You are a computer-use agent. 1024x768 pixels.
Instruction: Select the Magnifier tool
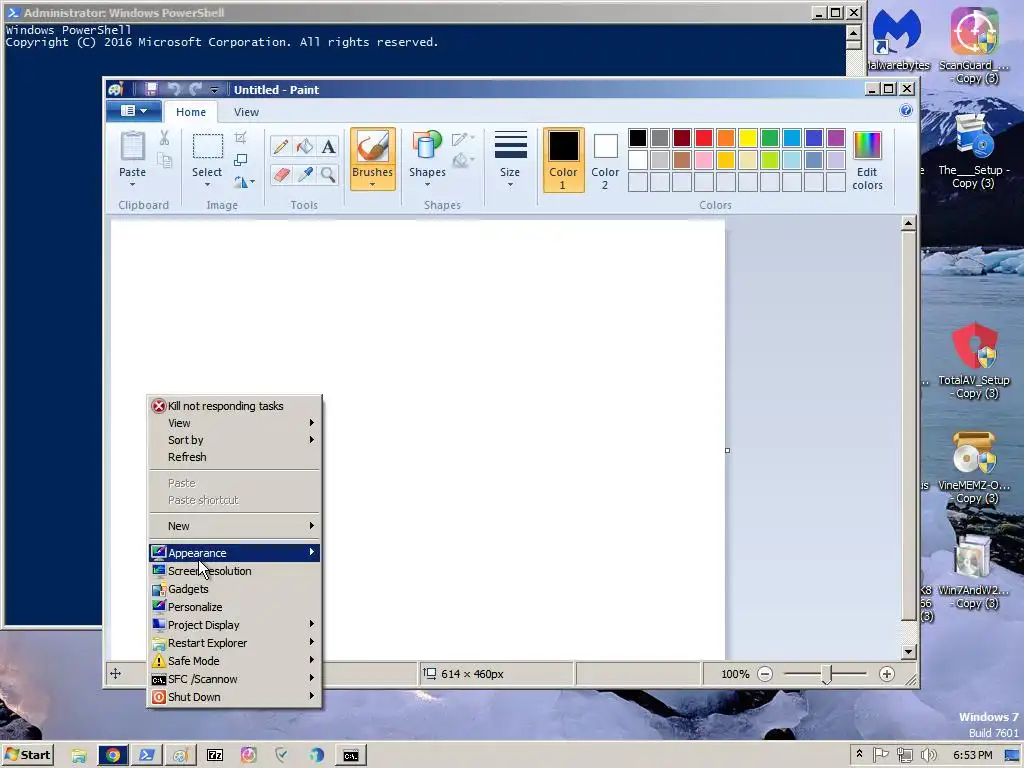click(328, 174)
